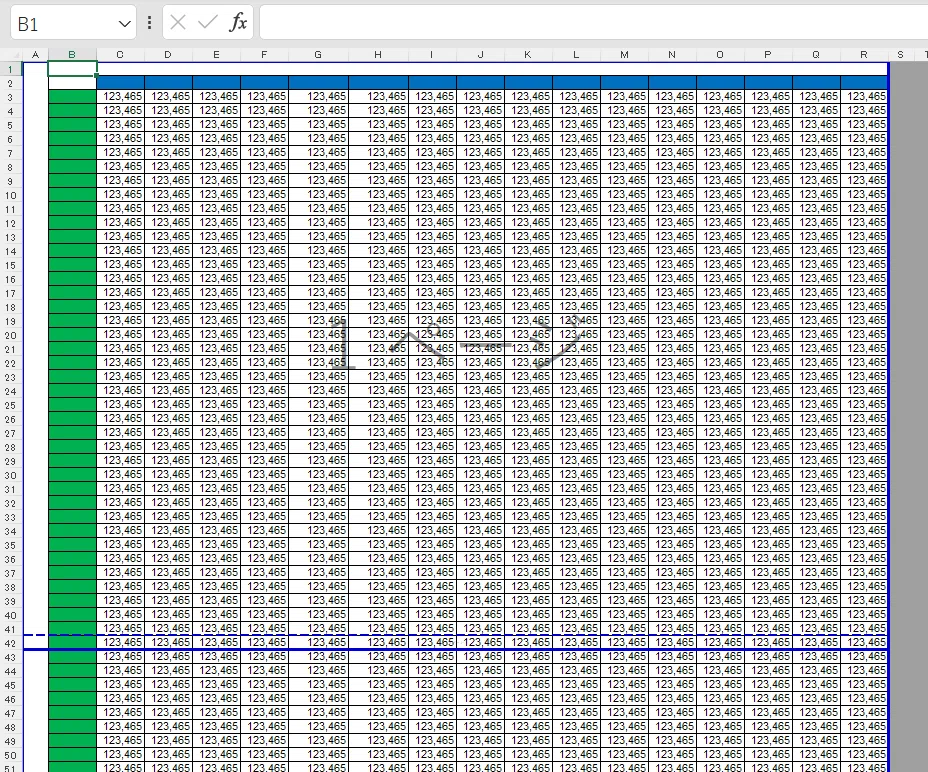Select column C header

[120, 55]
